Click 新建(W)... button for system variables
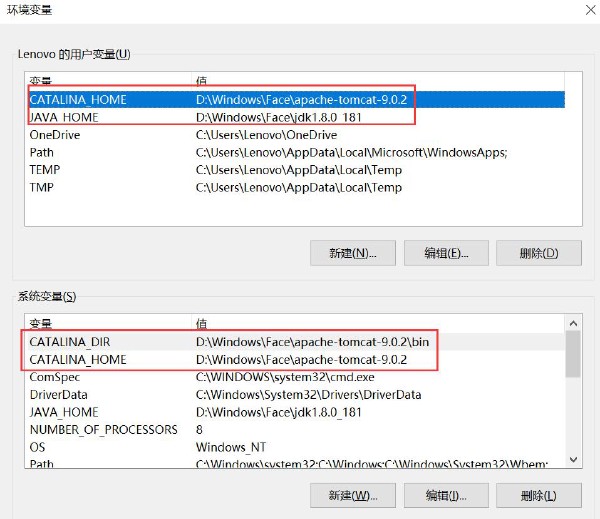This screenshot has width=600, height=519. coord(353,496)
